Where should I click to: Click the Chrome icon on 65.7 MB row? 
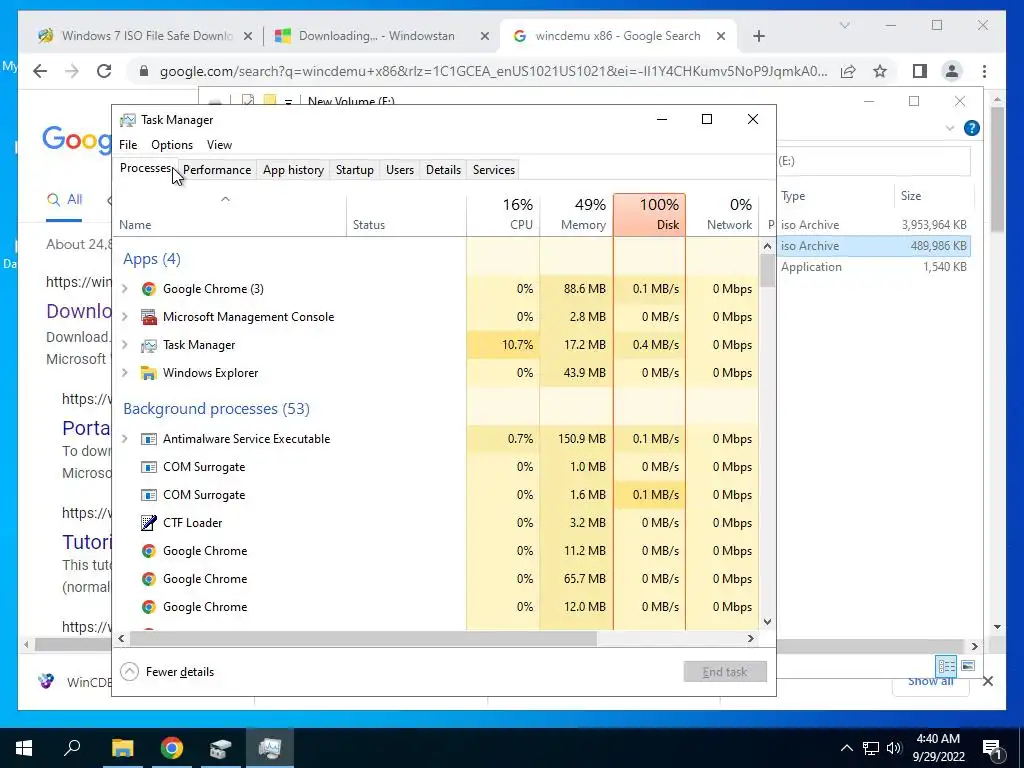(x=149, y=579)
